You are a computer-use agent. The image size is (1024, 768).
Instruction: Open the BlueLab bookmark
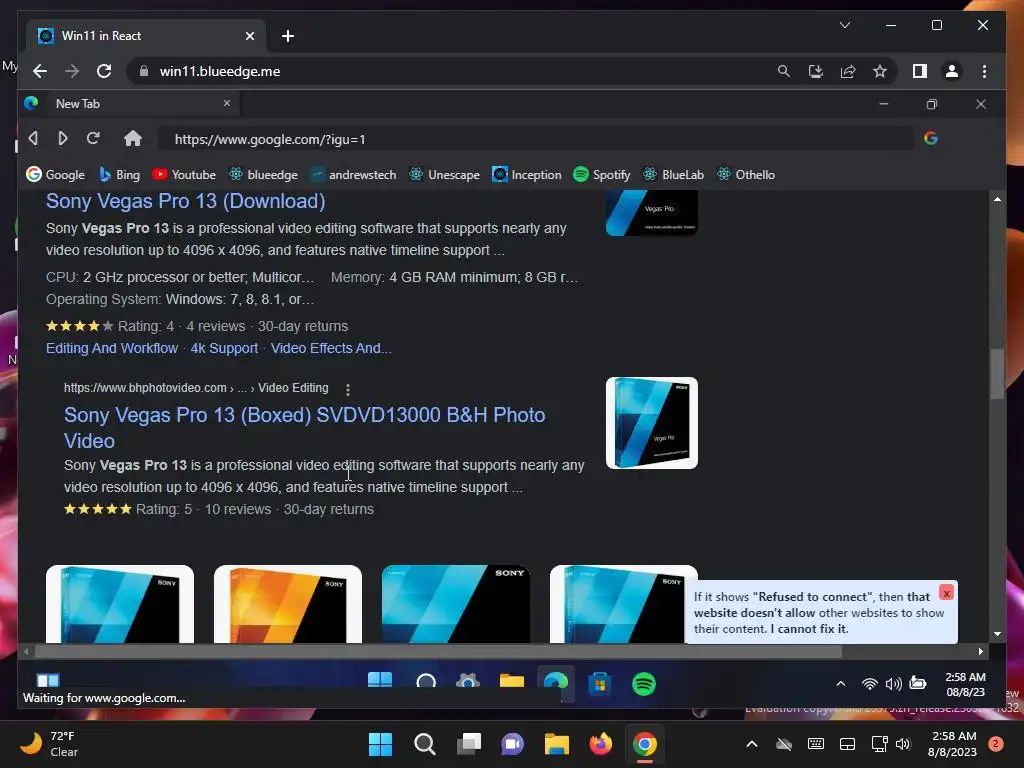pyautogui.click(x=673, y=174)
